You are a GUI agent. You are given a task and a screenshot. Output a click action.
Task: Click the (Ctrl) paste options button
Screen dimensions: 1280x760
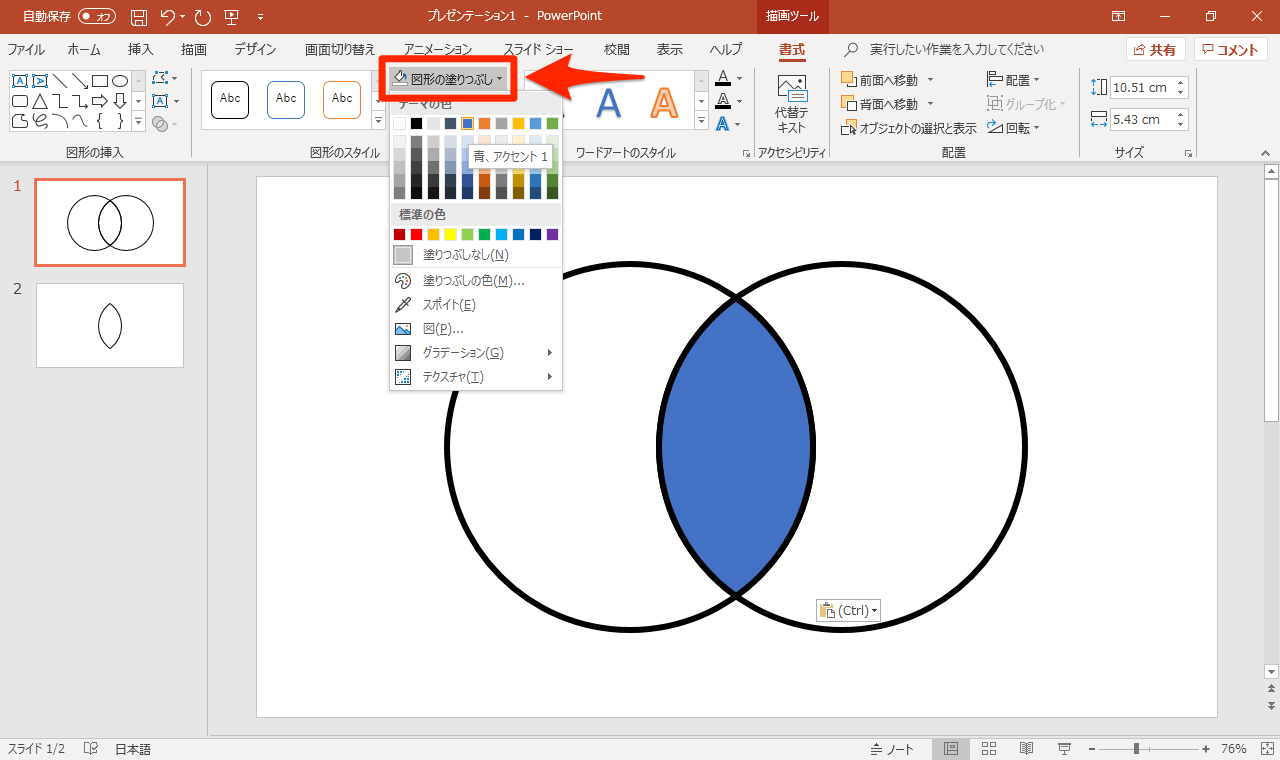848,610
